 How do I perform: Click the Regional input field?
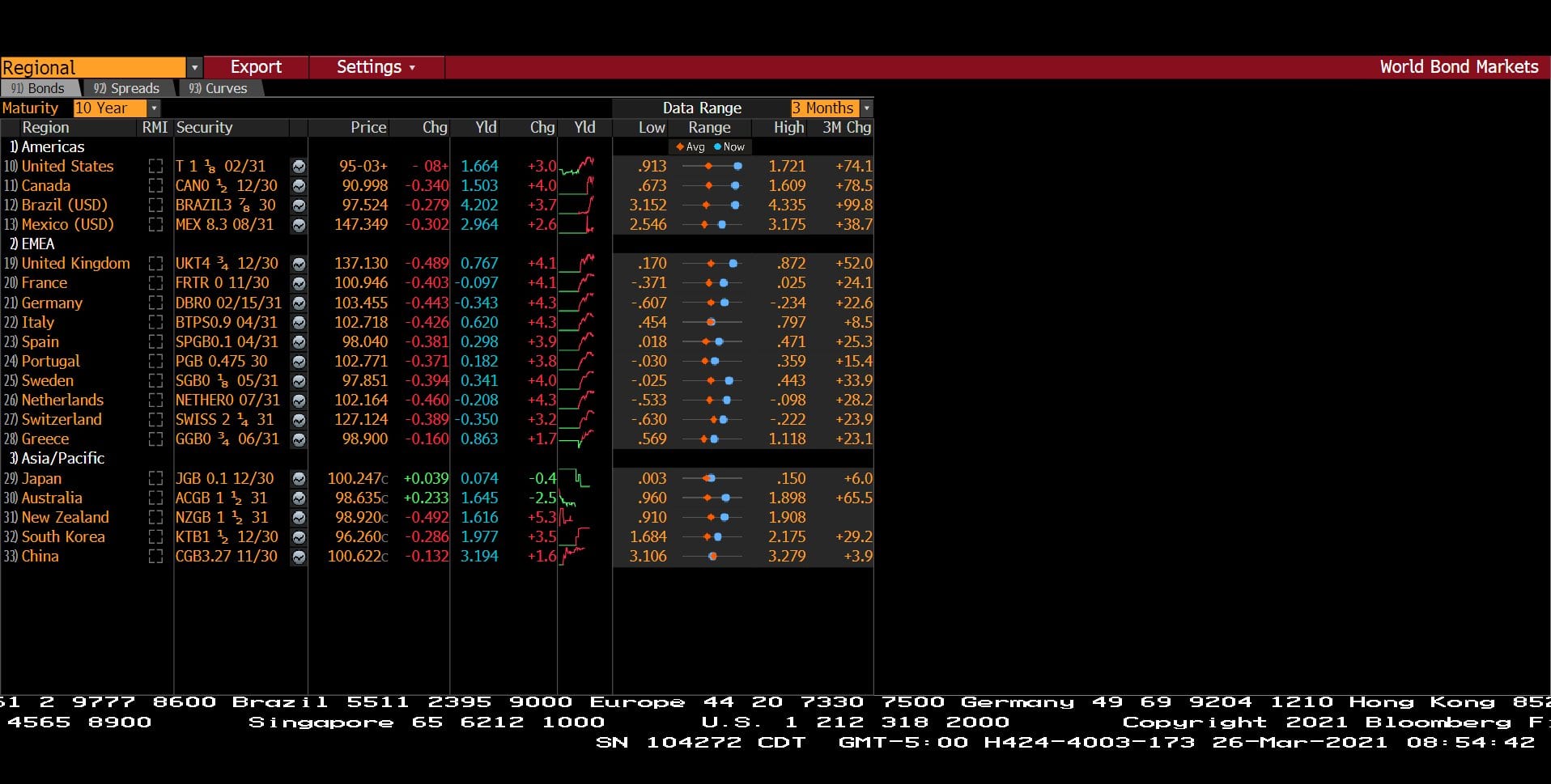click(93, 67)
